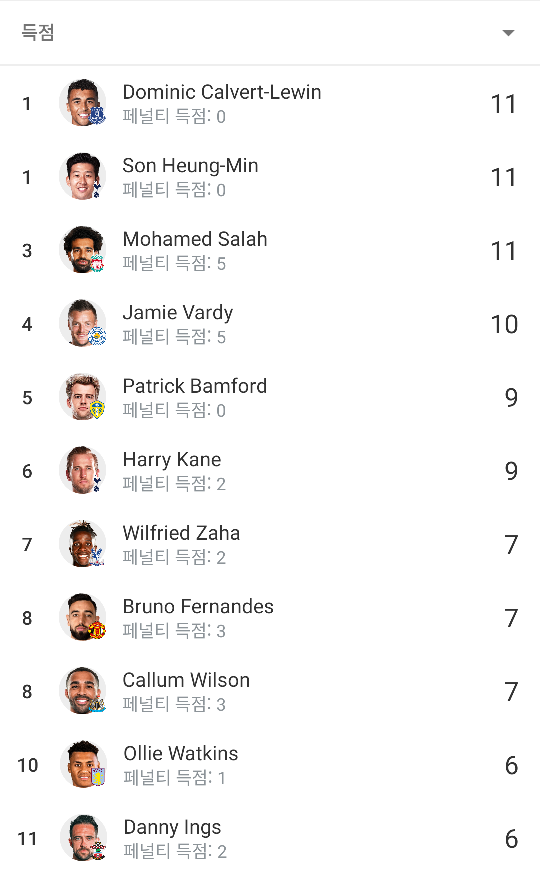Click Bruno Fernandes' player avatar
This screenshot has height=878, width=540.
(x=83, y=617)
